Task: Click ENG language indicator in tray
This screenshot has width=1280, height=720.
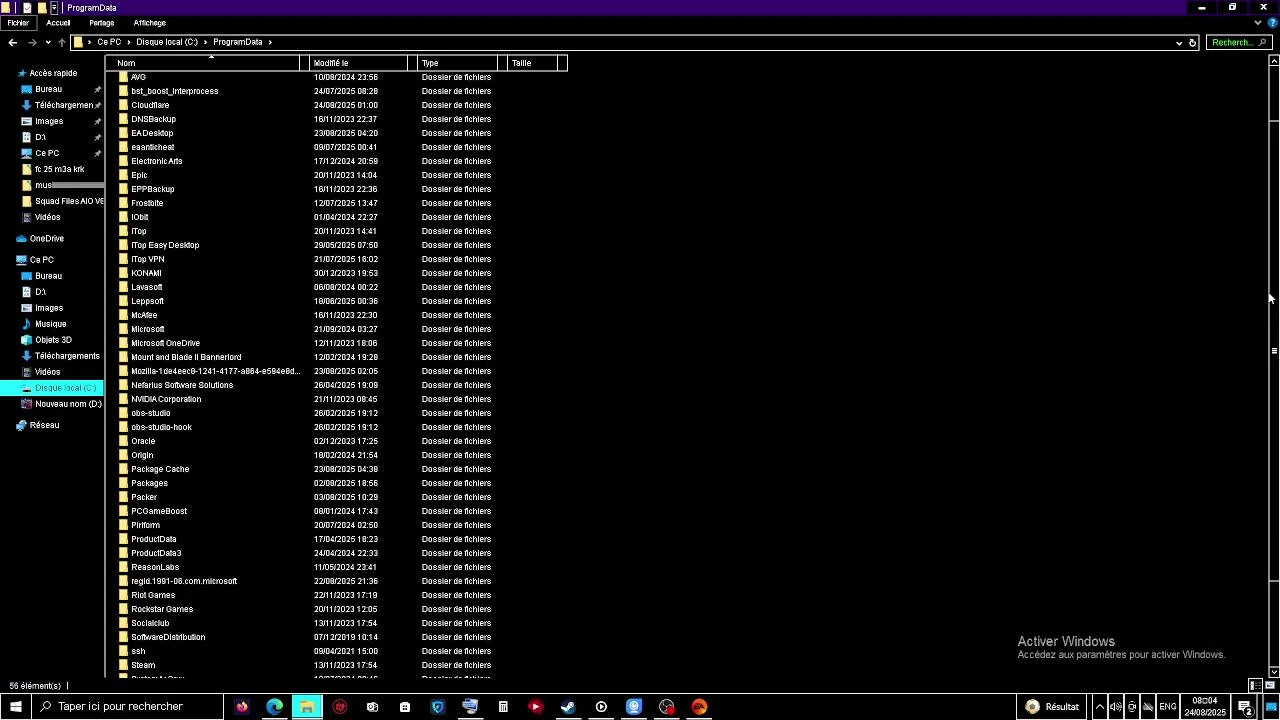Action: click(1167, 707)
